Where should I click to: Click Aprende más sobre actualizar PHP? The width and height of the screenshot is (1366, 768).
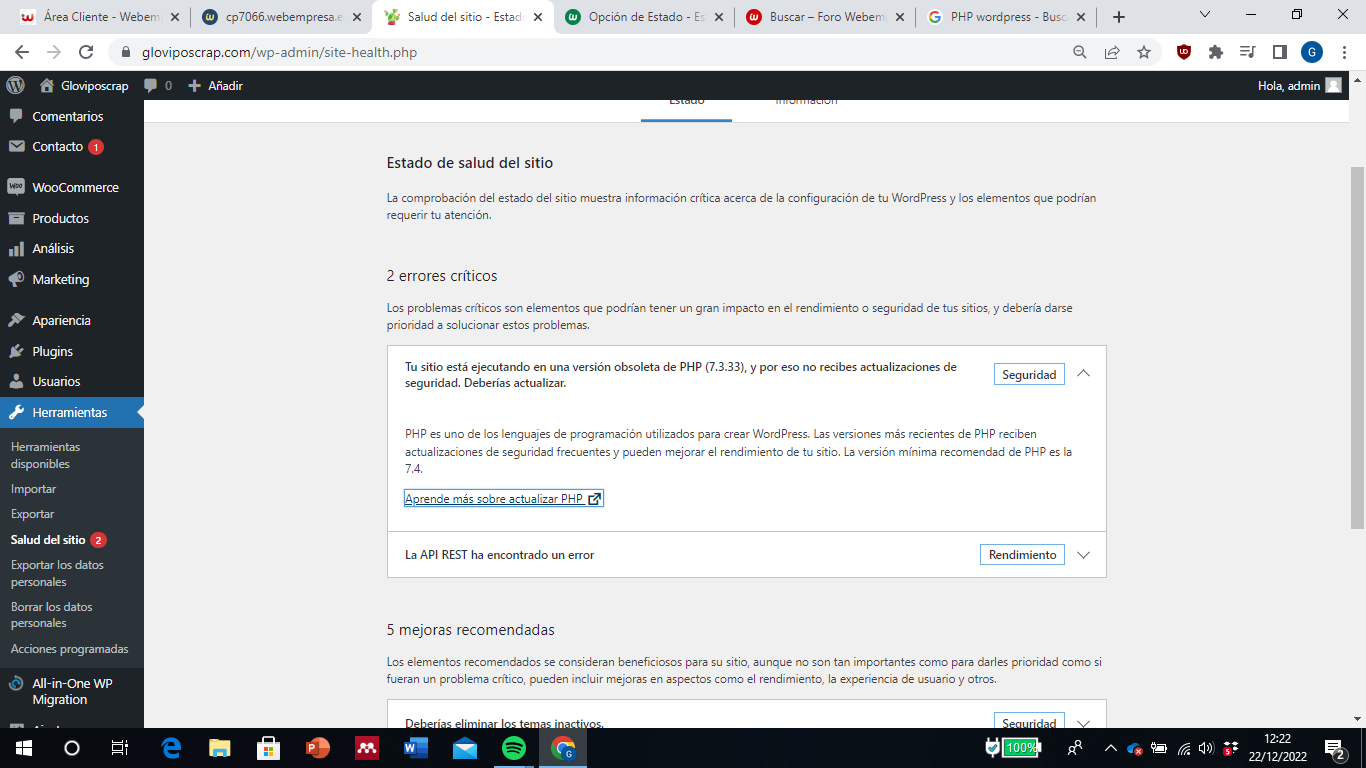tap(503, 499)
